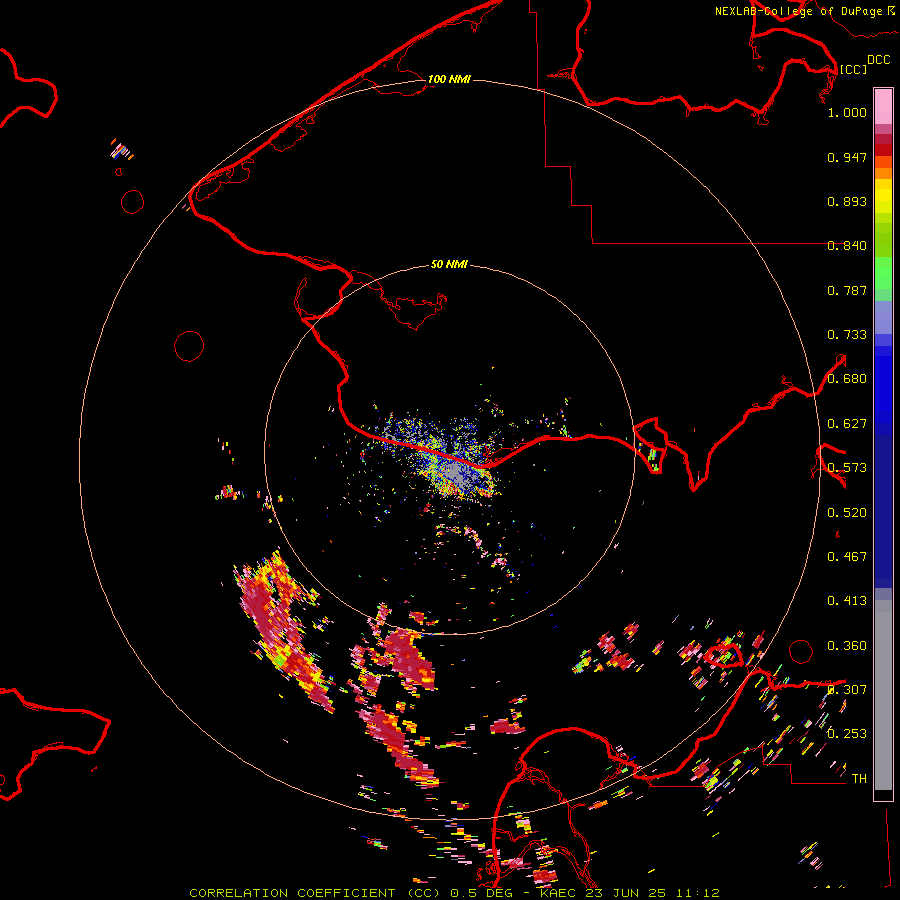The height and width of the screenshot is (900, 900).
Task: Click the 0.787 scale value
Action: pyautogui.click(x=847, y=290)
